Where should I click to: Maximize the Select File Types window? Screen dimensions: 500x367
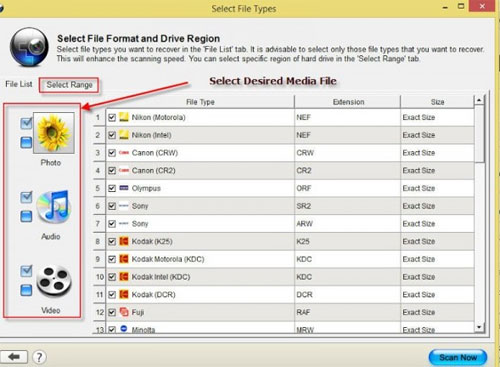[461, 6]
